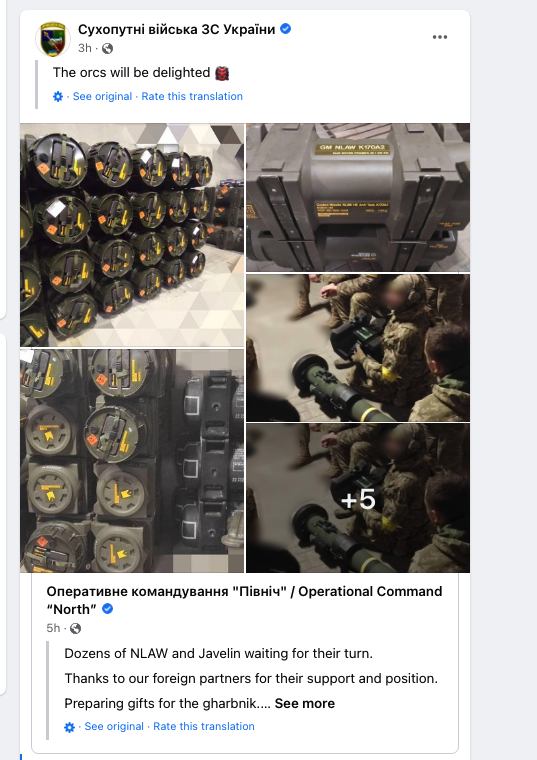Image resolution: width=537 pixels, height=760 pixels.
Task: Open translation settings gear in the shared post
Action: (x=70, y=727)
